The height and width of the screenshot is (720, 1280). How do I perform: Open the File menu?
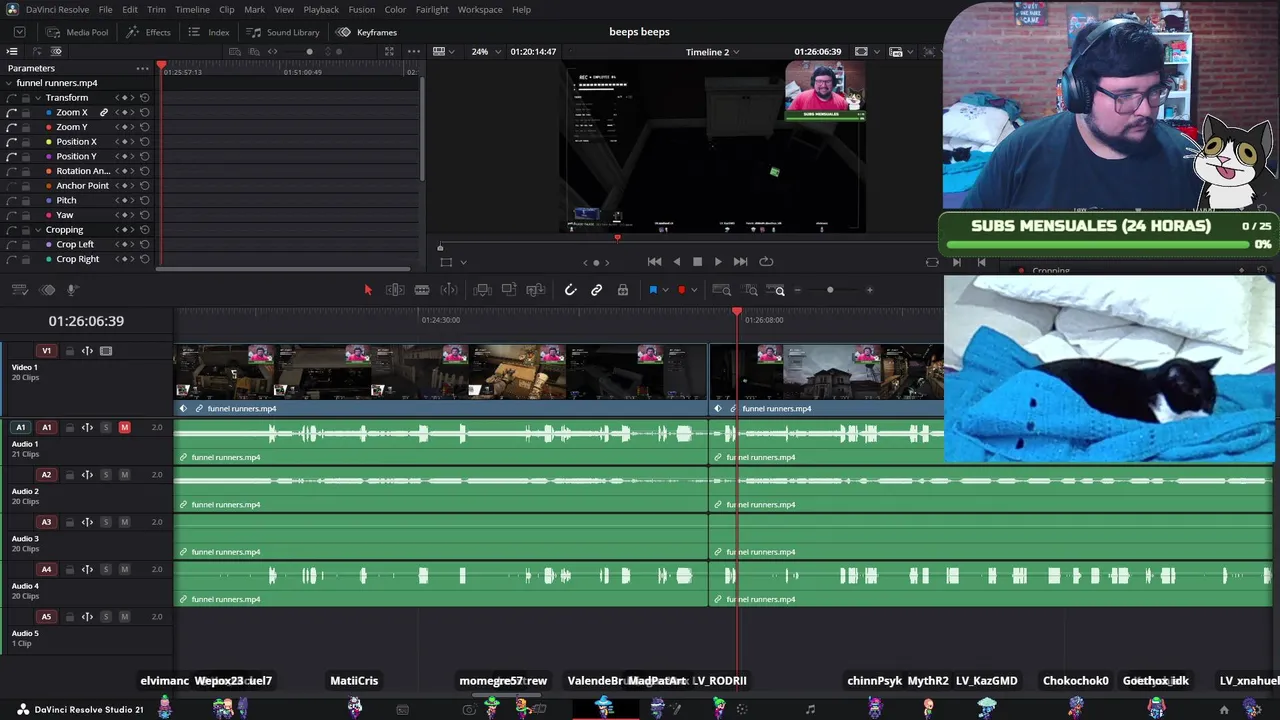[x=105, y=9]
